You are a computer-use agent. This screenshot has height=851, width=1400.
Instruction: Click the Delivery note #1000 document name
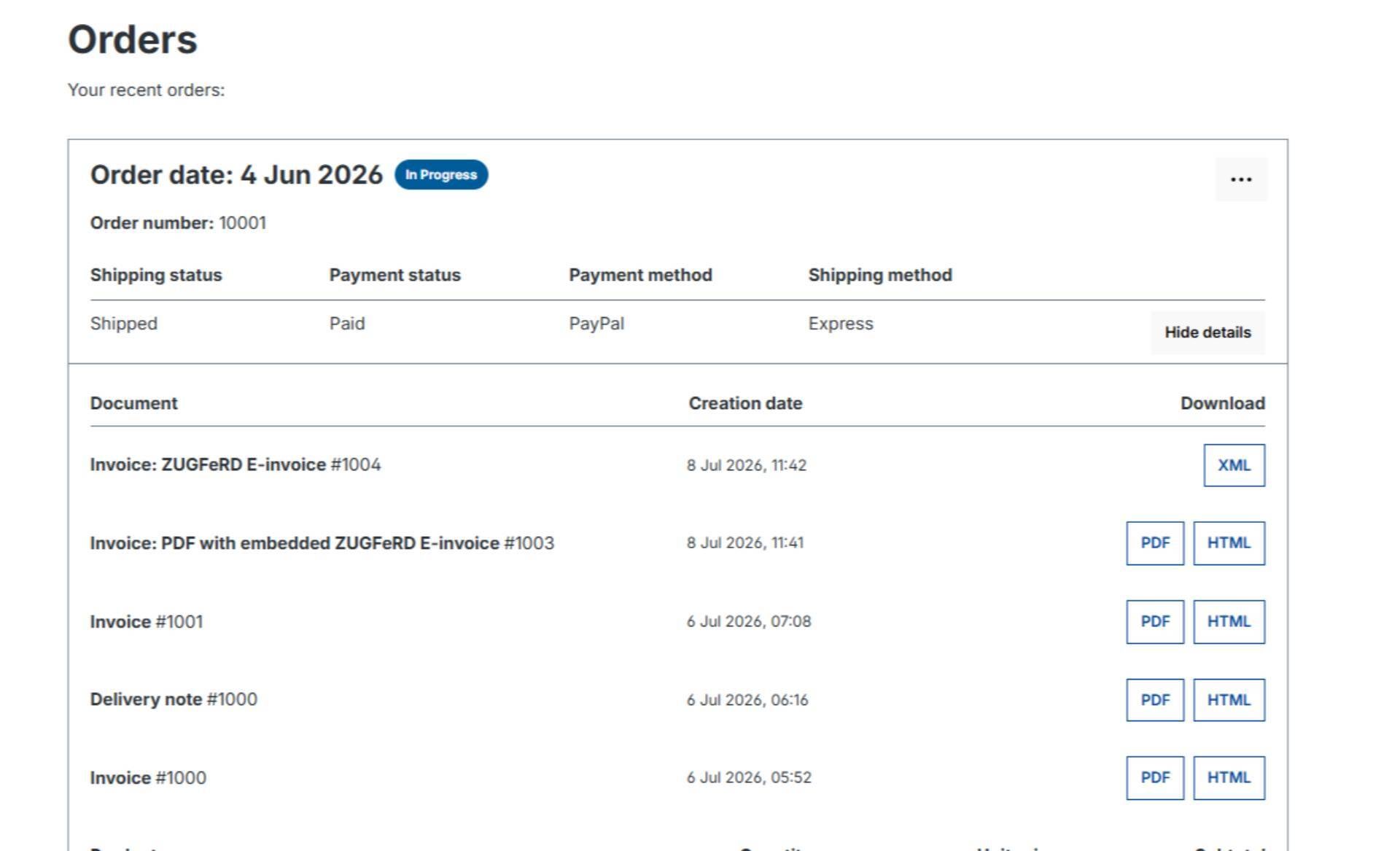pyautogui.click(x=174, y=699)
